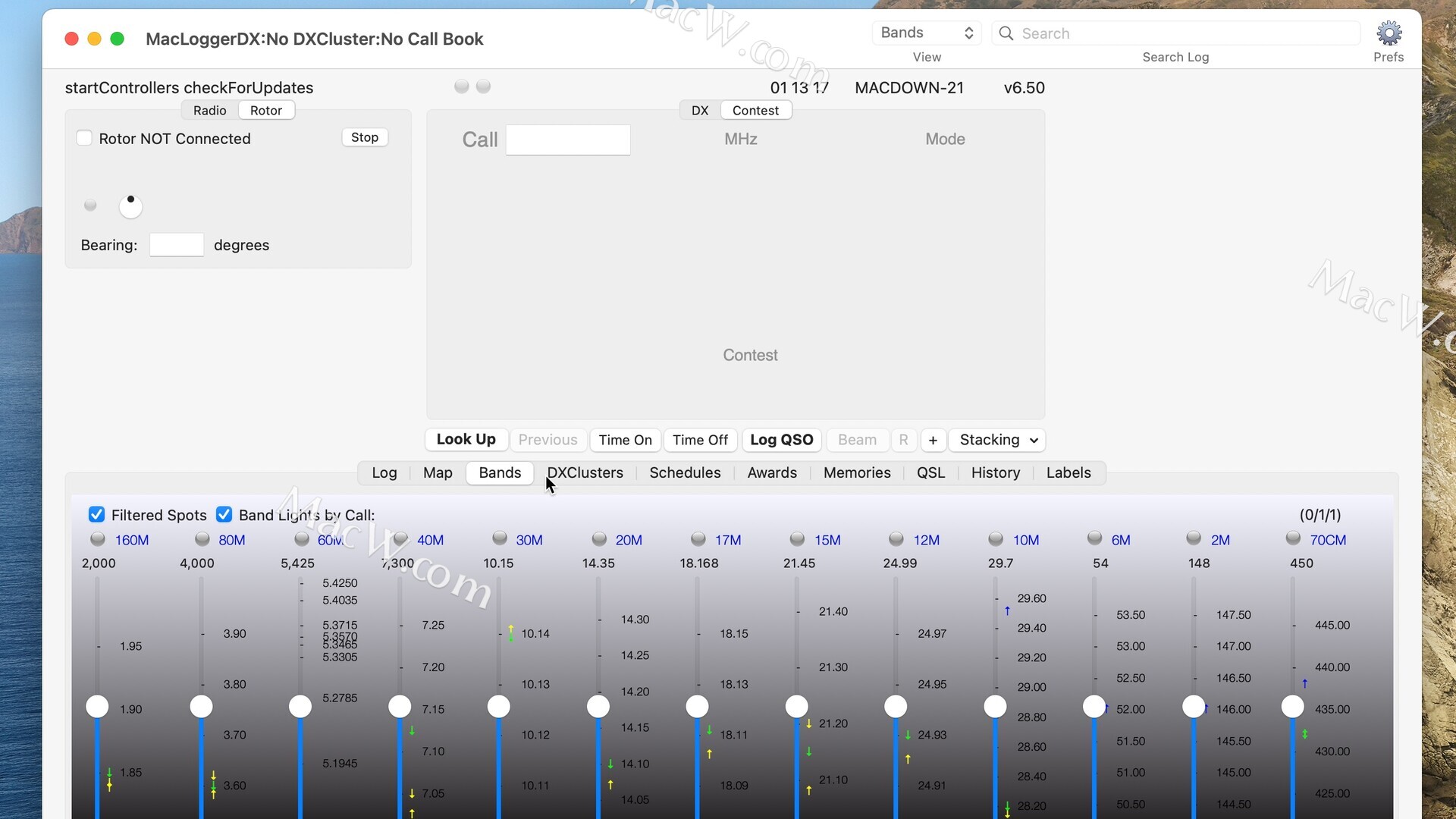This screenshot has width=1456, height=819.
Task: Toggle Rotor NOT Connected checkbox
Action: click(x=84, y=138)
